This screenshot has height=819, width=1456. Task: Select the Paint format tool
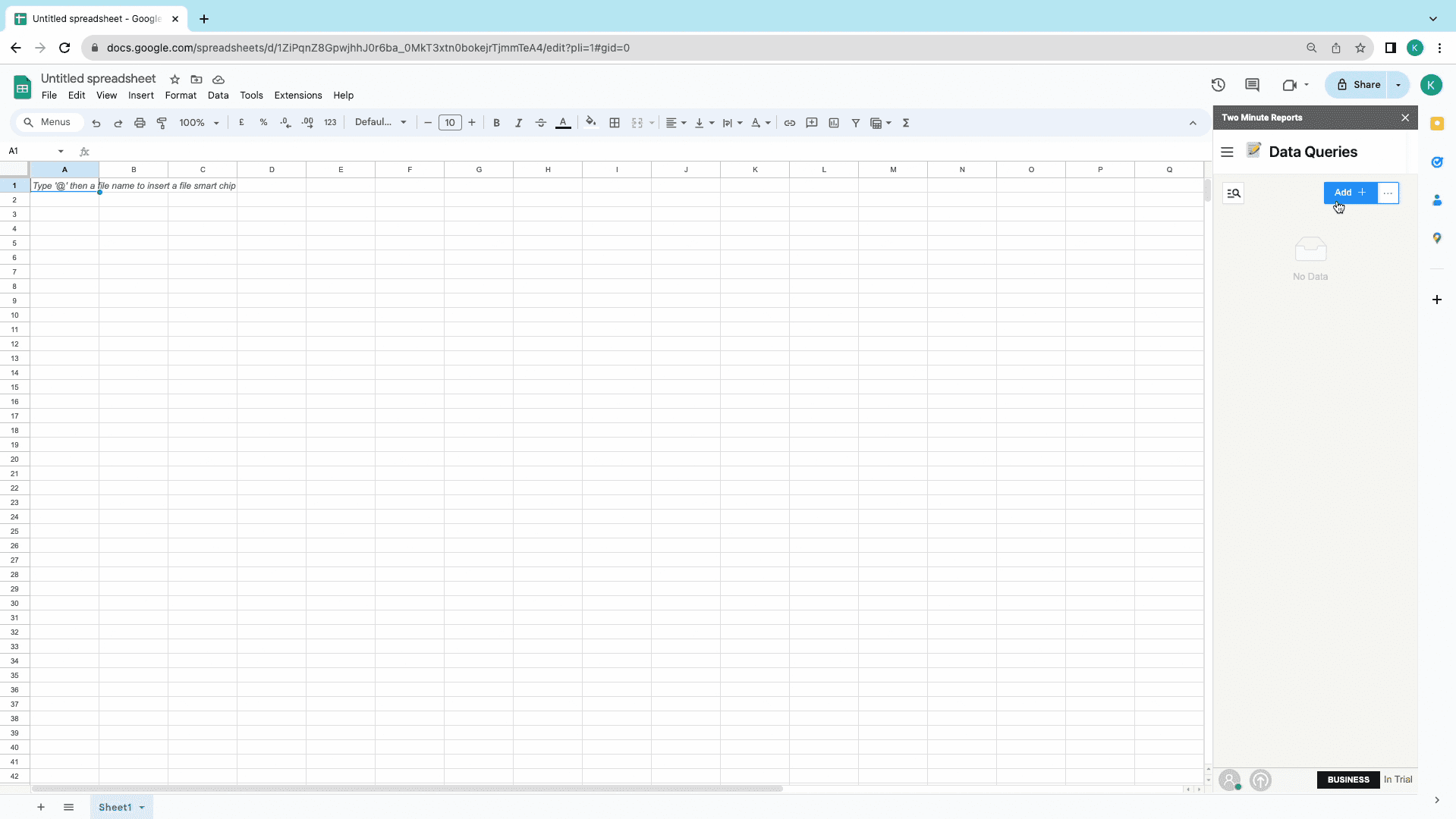162,123
